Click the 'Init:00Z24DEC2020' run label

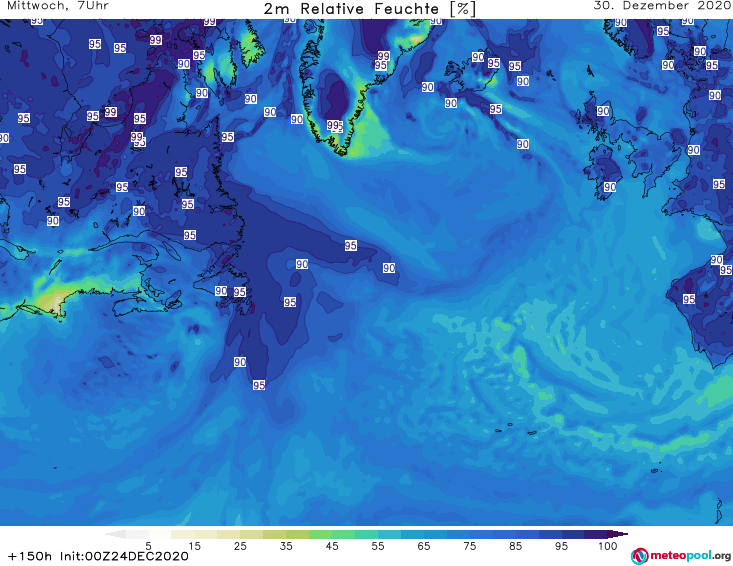(x=124, y=556)
